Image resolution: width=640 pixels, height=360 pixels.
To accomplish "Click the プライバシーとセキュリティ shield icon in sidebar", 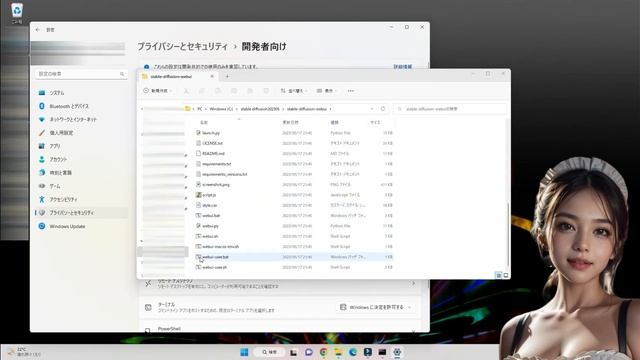I will point(42,213).
